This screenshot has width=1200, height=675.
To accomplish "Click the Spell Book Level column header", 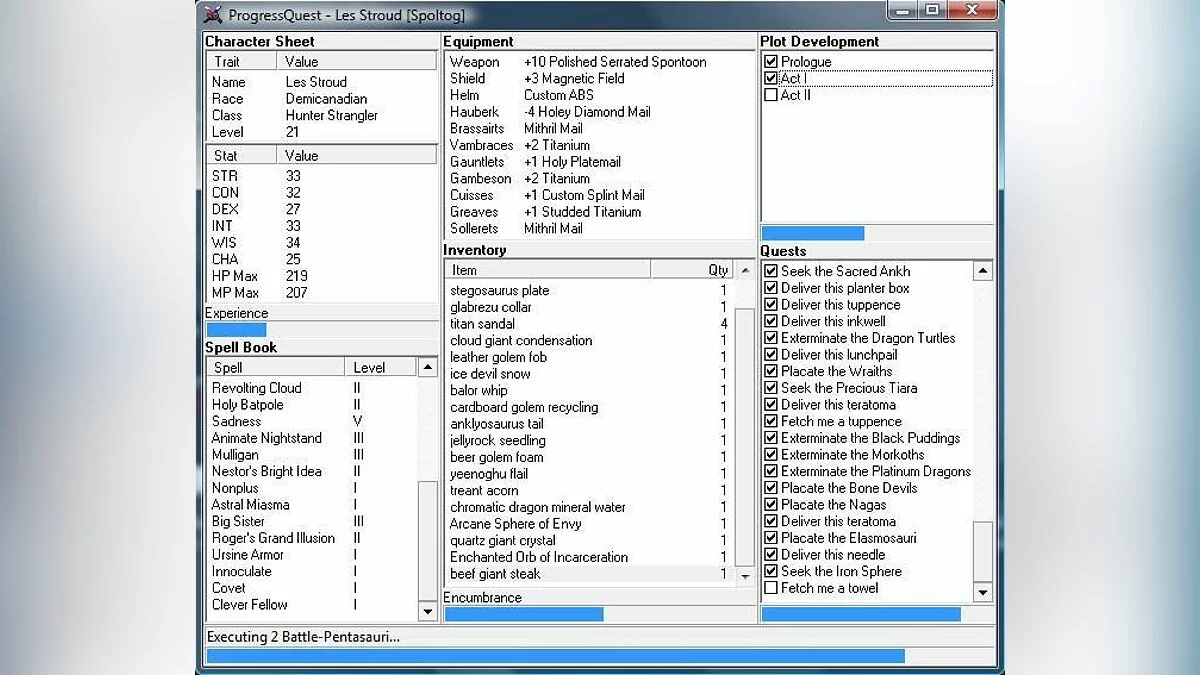I will [381, 368].
